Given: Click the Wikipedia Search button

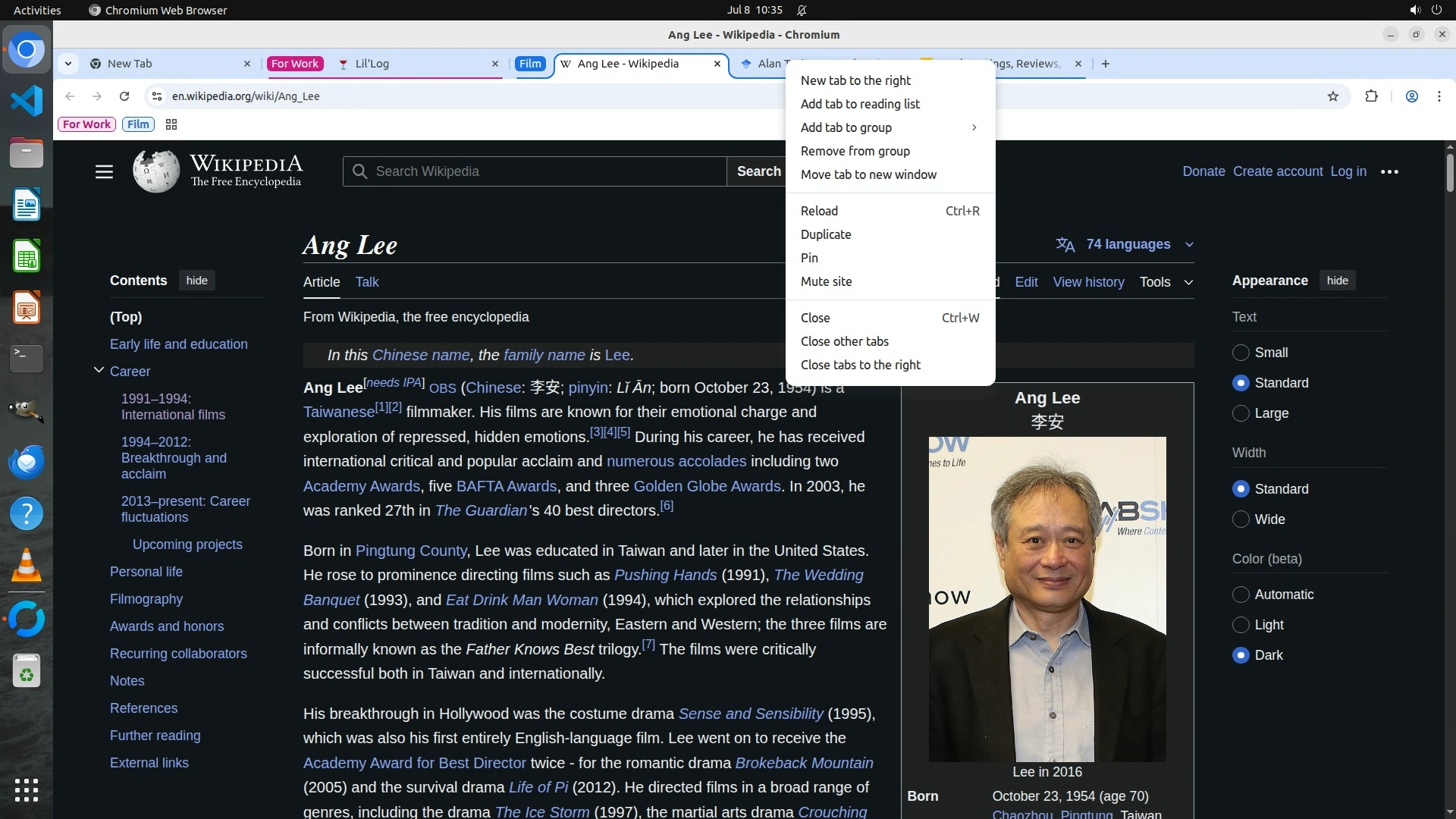Looking at the screenshot, I should 758,171.
